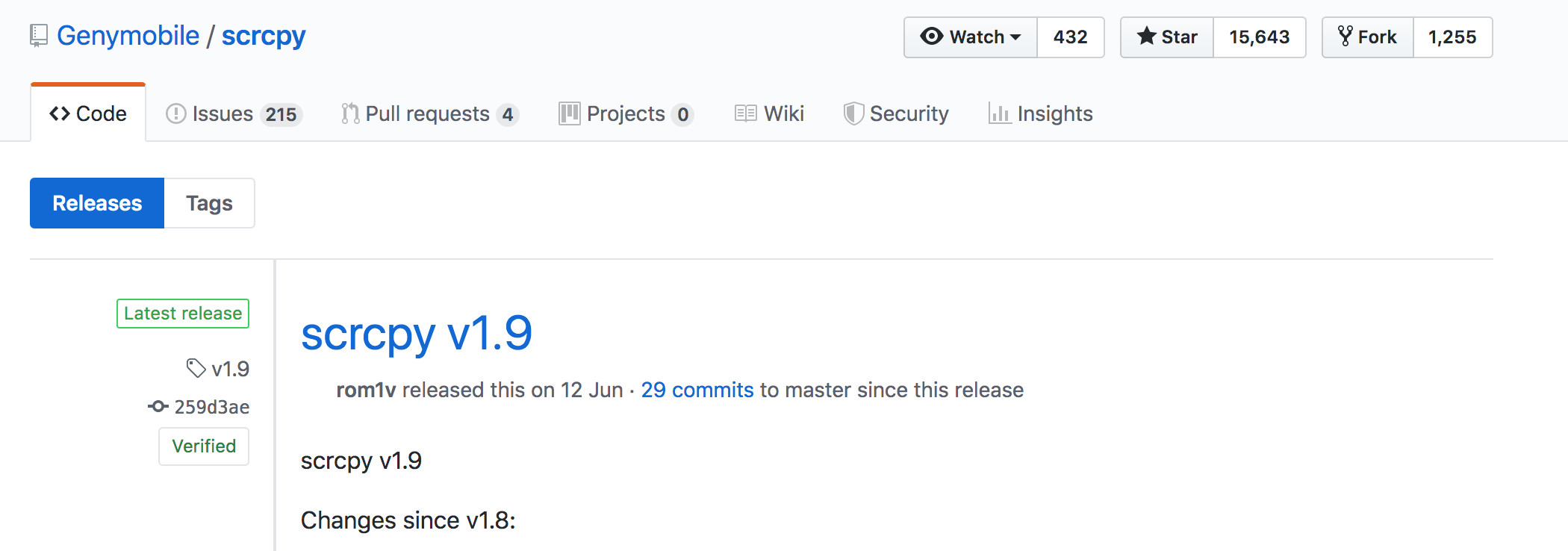Click the 215 issues counter badge
The image size is (1568, 551).
[x=281, y=114]
